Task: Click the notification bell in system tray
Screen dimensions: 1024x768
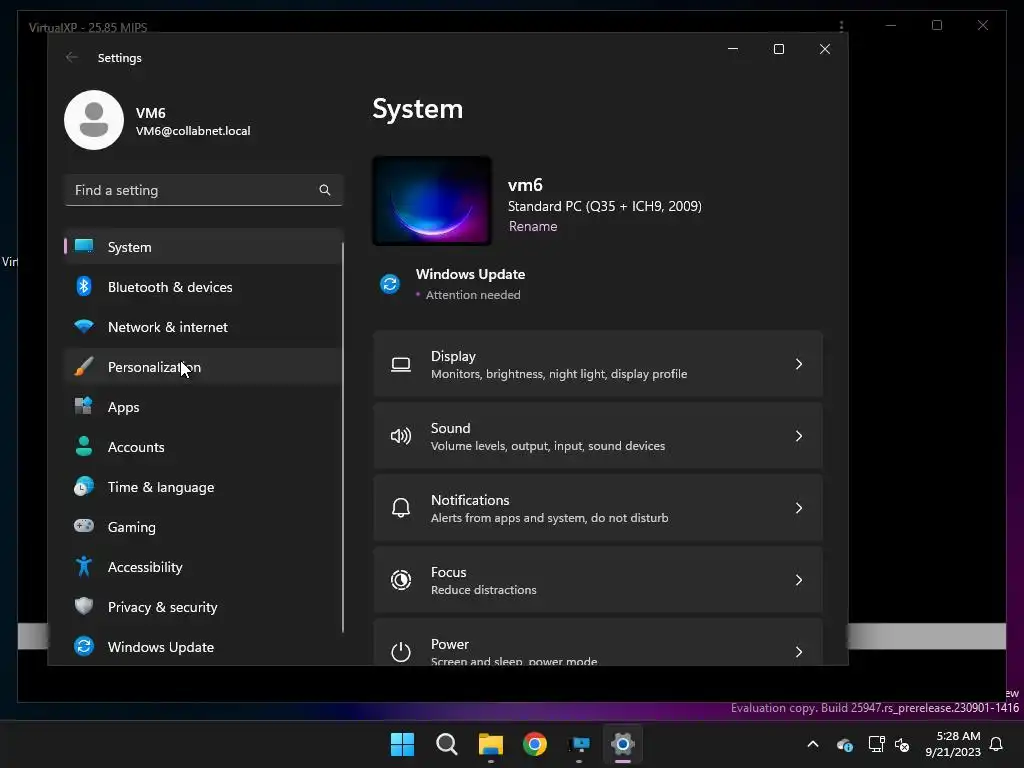Action: pyautogui.click(x=997, y=744)
